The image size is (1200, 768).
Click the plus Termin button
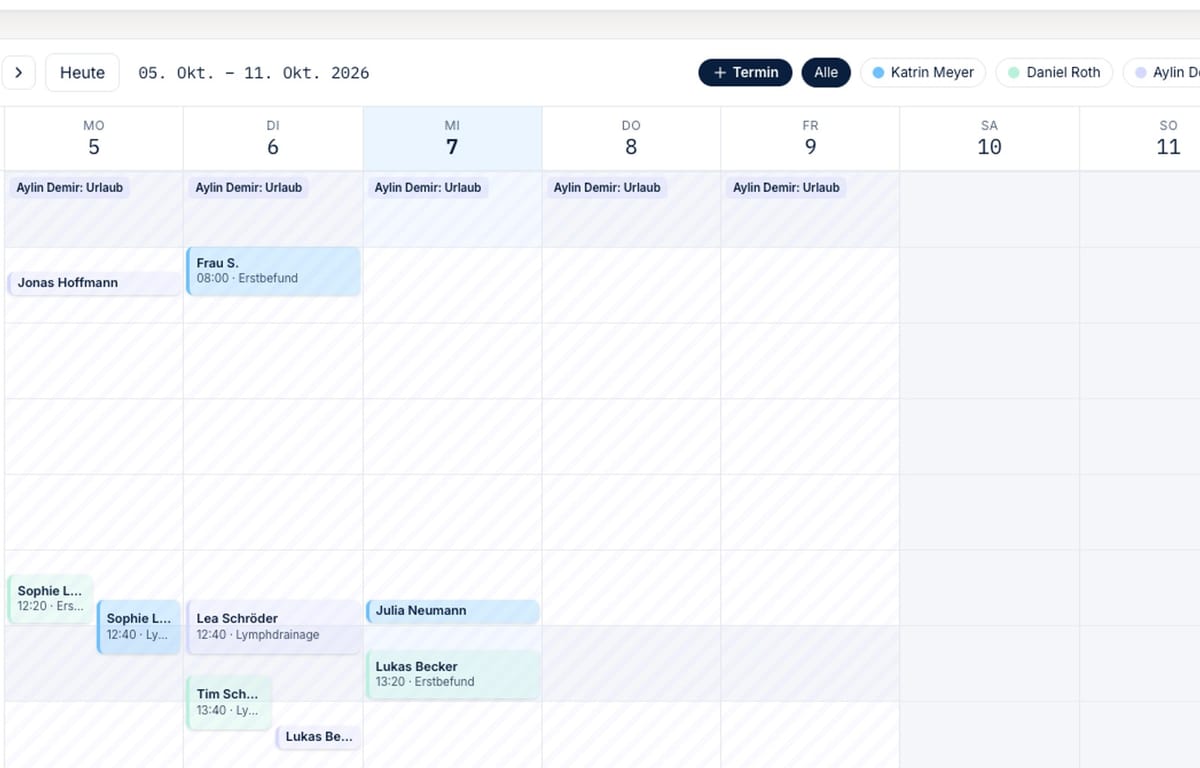(x=745, y=72)
